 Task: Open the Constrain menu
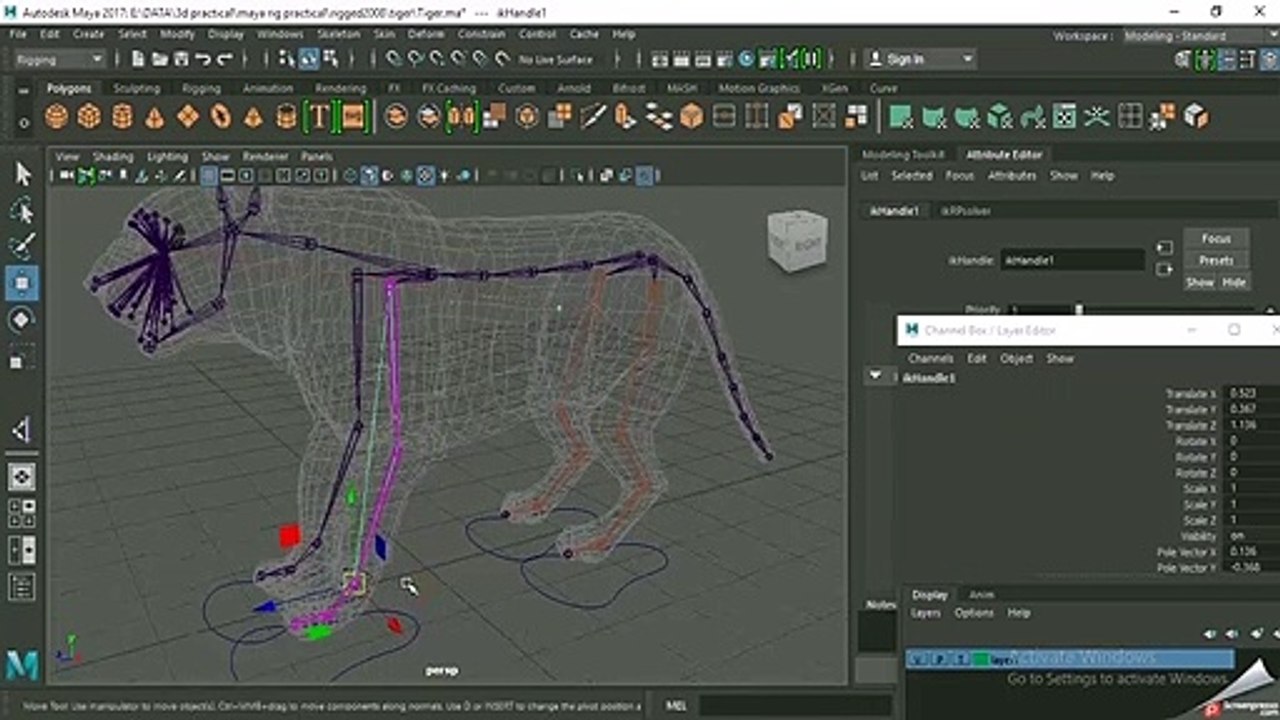(481, 34)
